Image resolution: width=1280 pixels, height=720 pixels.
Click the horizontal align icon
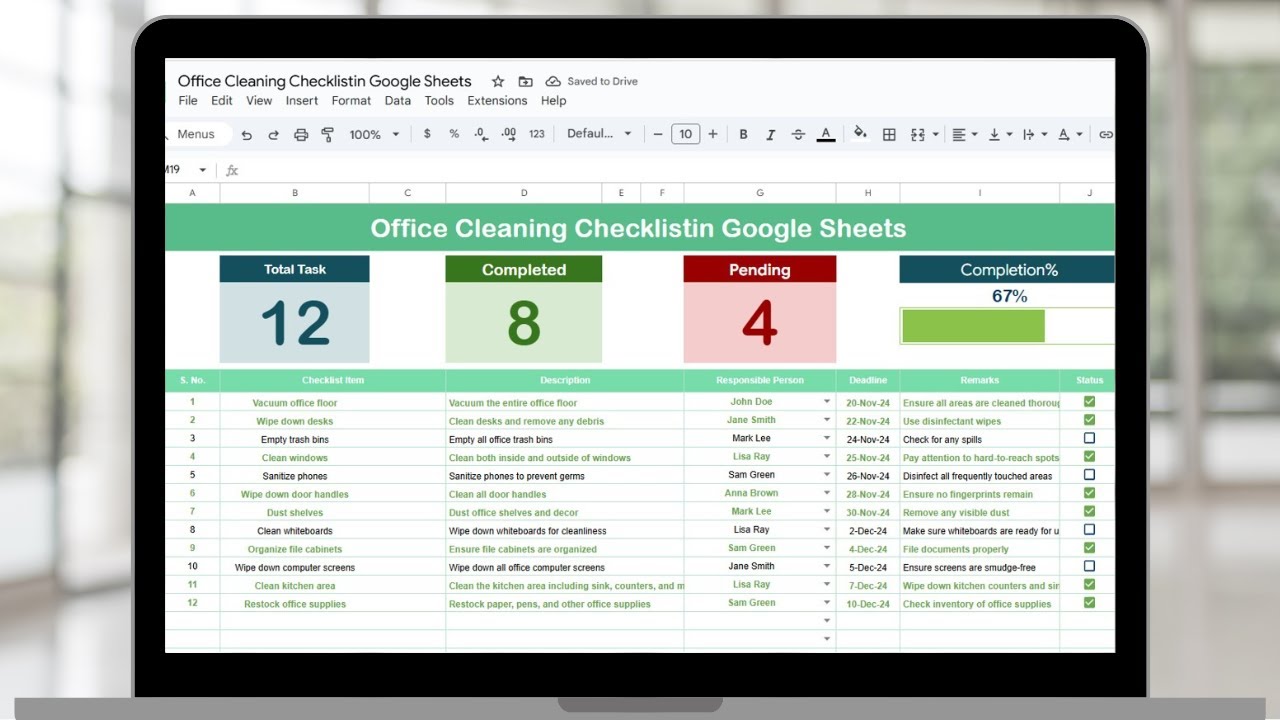click(x=958, y=134)
